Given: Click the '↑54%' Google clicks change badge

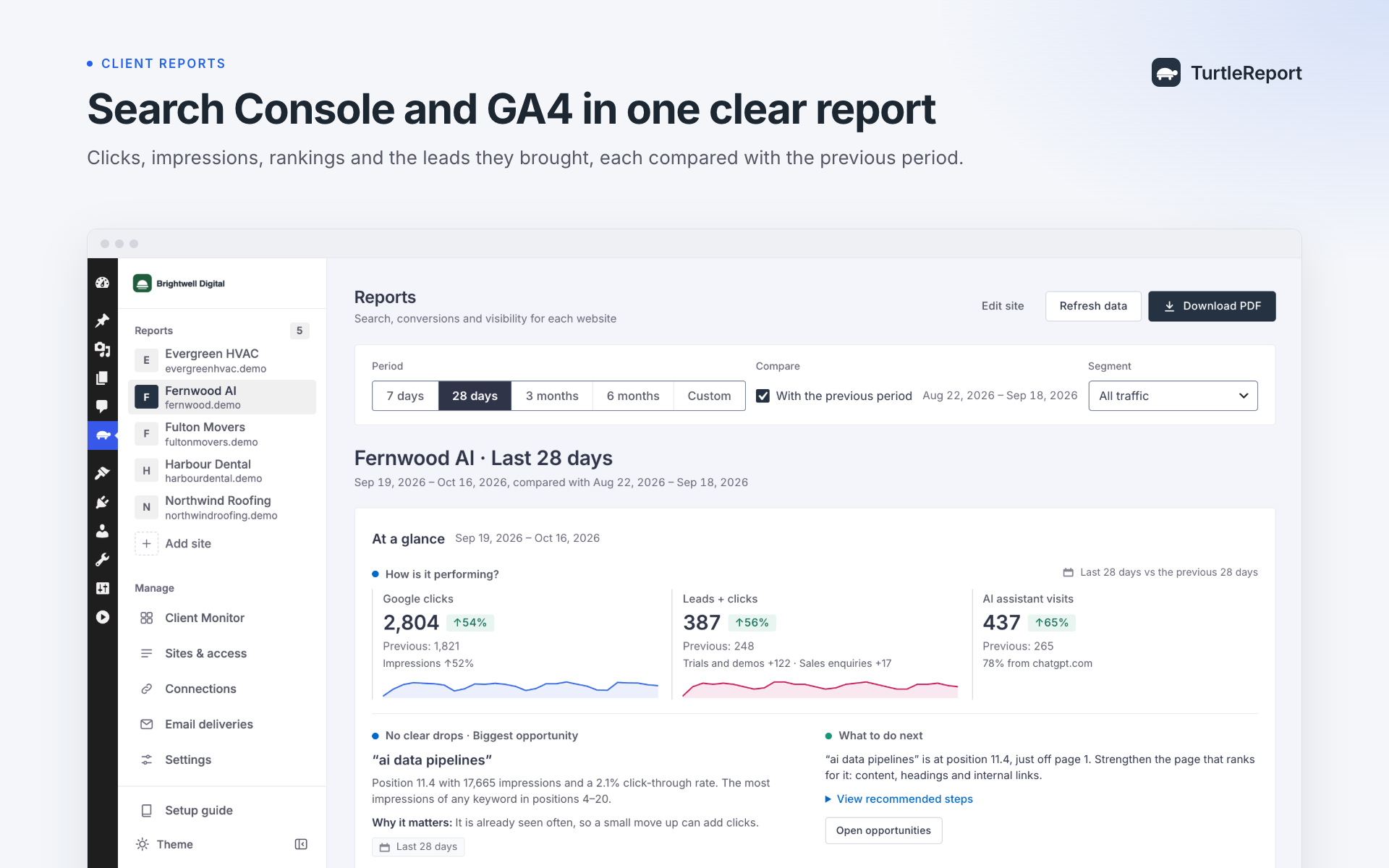Looking at the screenshot, I should [470, 622].
